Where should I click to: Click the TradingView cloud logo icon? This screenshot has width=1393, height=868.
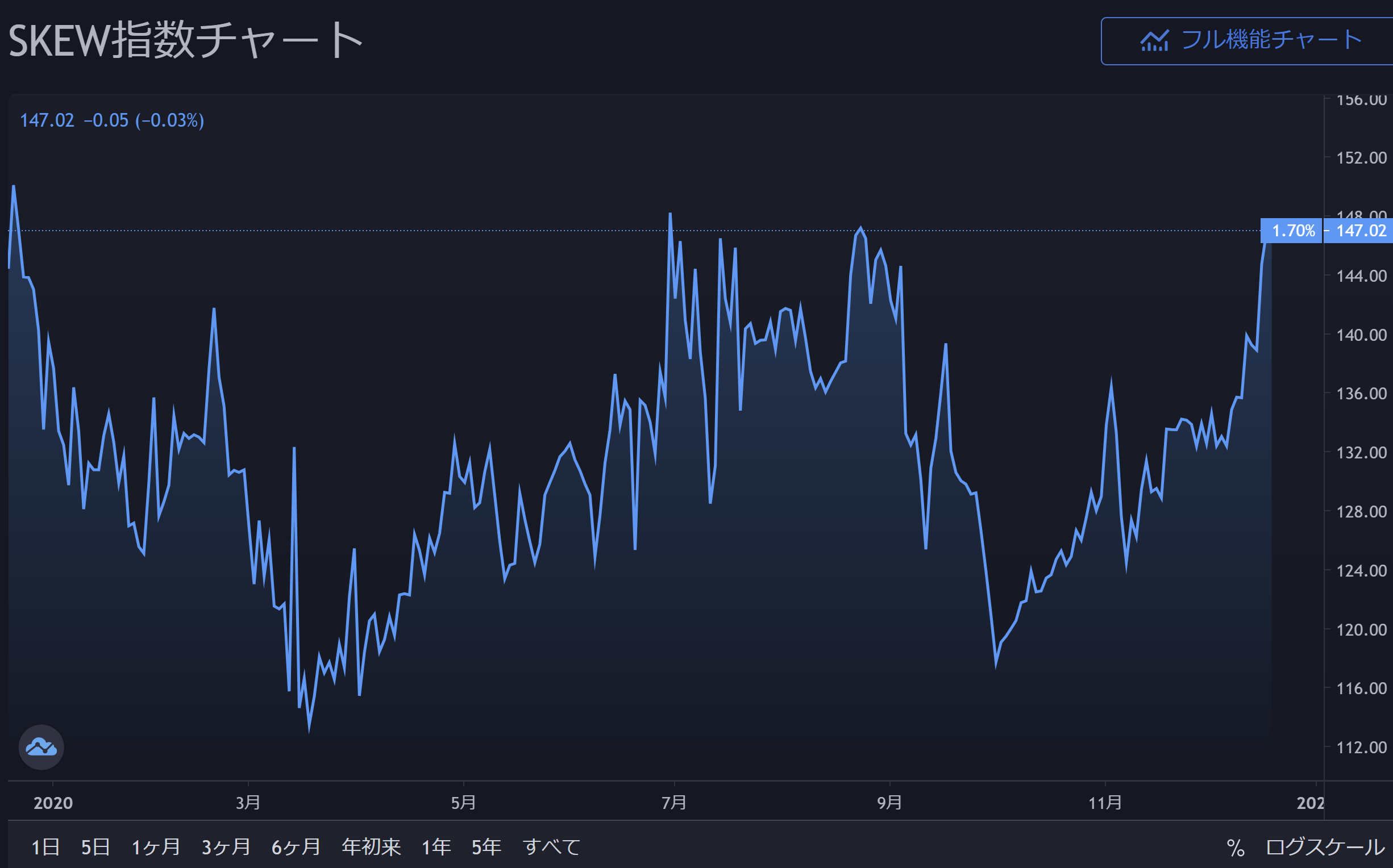point(41,748)
